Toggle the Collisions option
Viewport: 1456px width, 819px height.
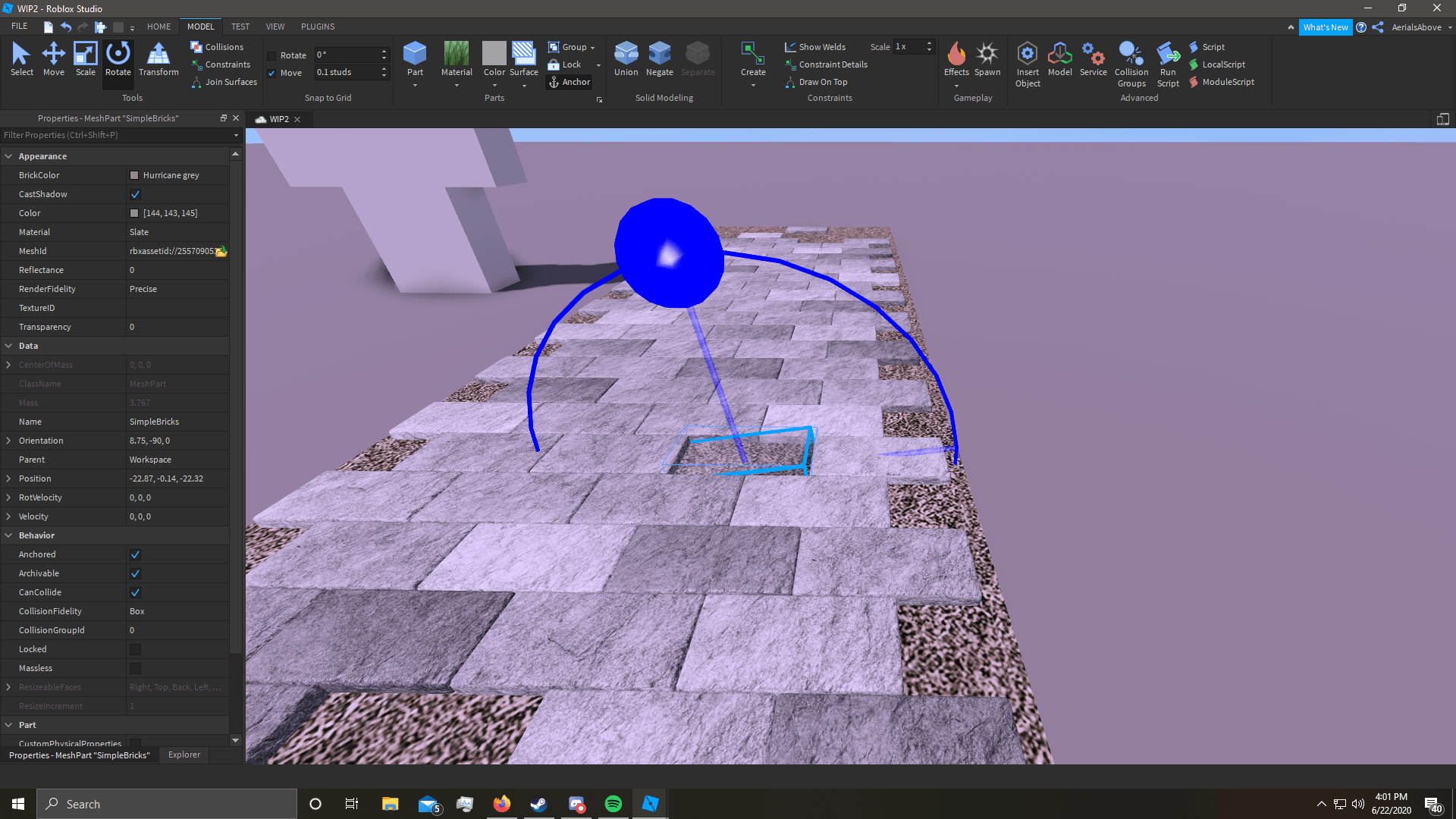pos(217,47)
